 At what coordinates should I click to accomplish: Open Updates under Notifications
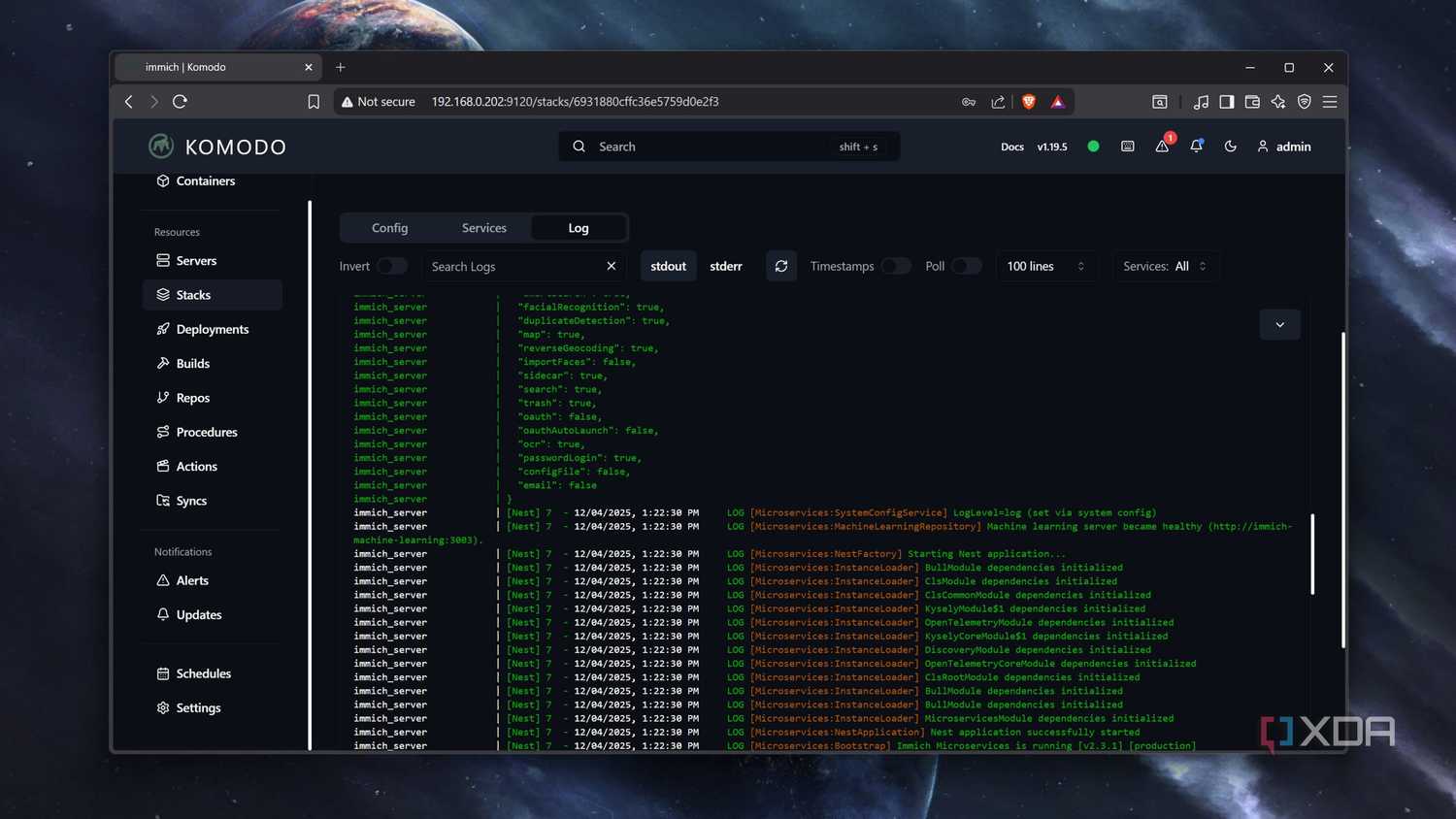[x=189, y=614]
